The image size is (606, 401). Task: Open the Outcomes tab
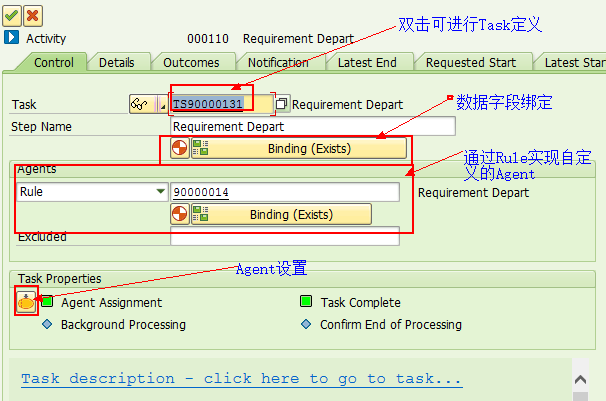tap(191, 63)
